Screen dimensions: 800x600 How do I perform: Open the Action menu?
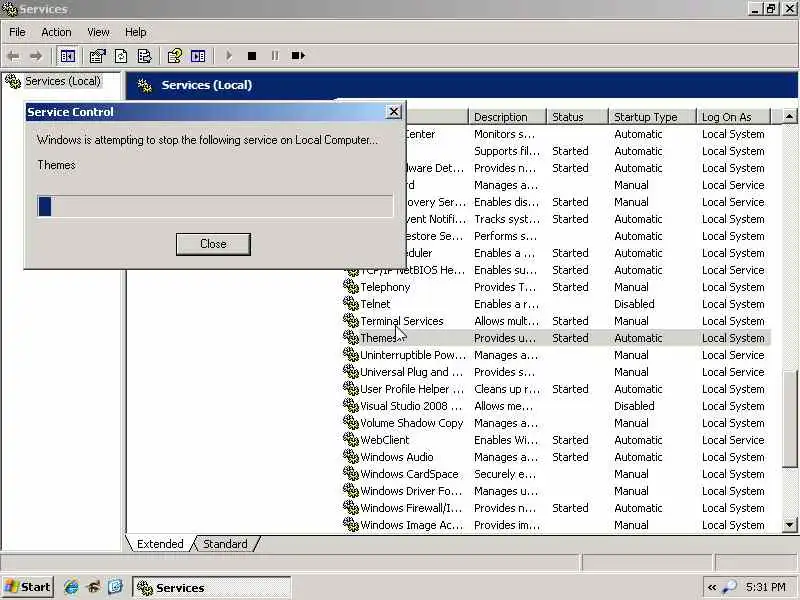click(56, 32)
